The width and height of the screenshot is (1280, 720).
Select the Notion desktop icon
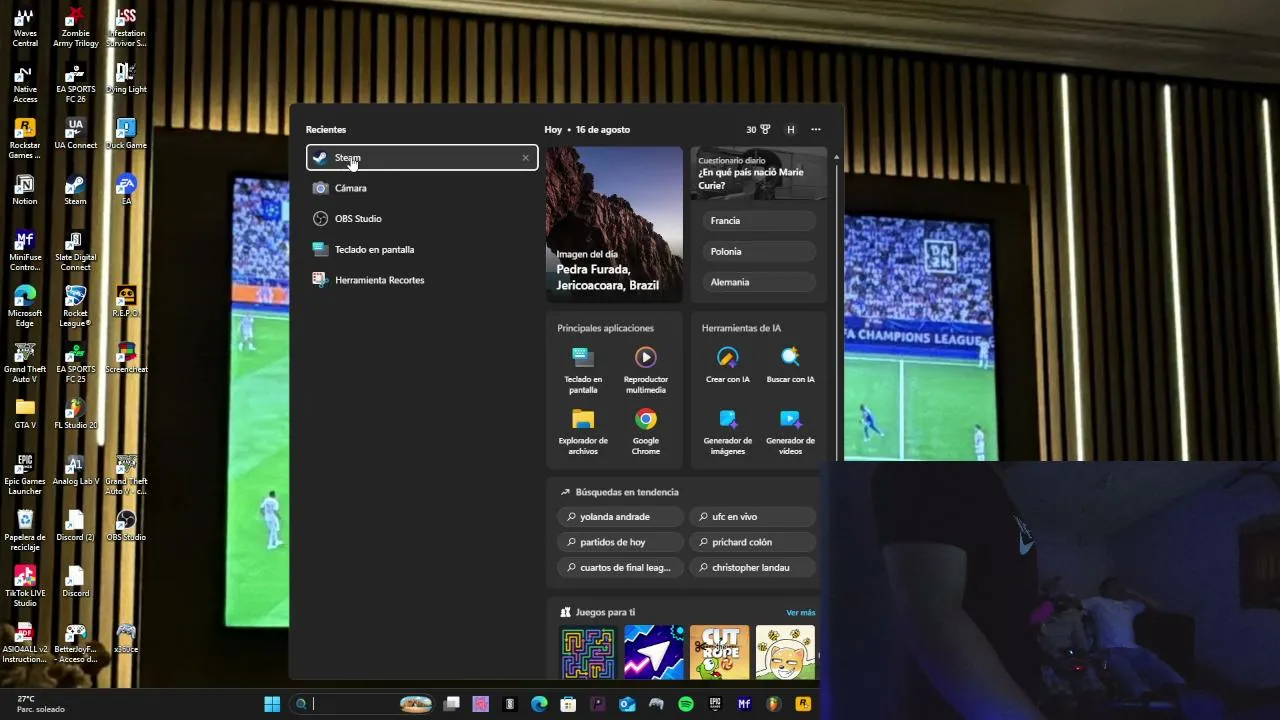coord(25,190)
